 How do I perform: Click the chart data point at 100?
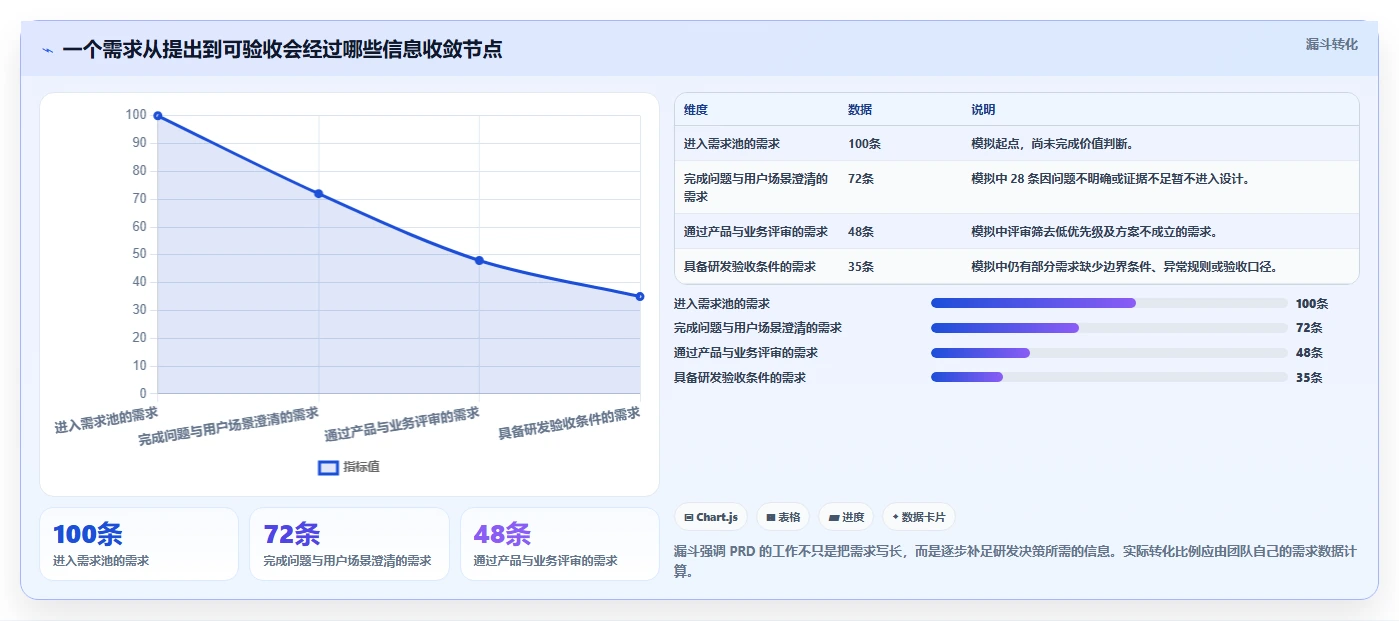coord(158,116)
